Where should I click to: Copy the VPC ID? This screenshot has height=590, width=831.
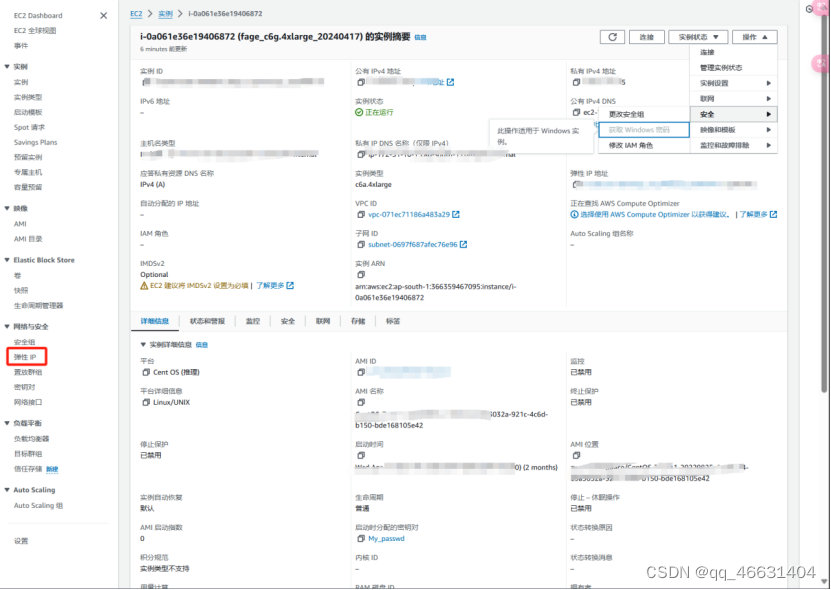pos(361,215)
